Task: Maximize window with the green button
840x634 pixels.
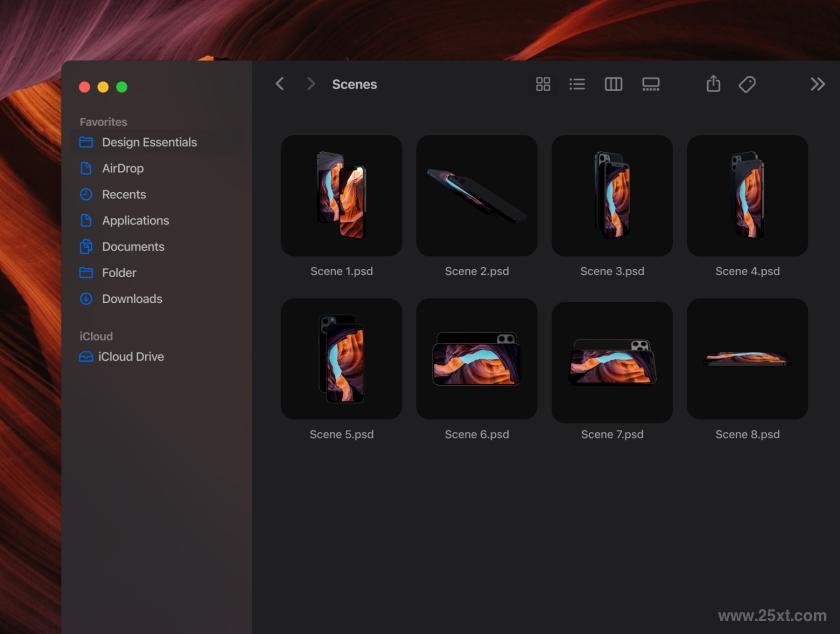Action: (122, 87)
